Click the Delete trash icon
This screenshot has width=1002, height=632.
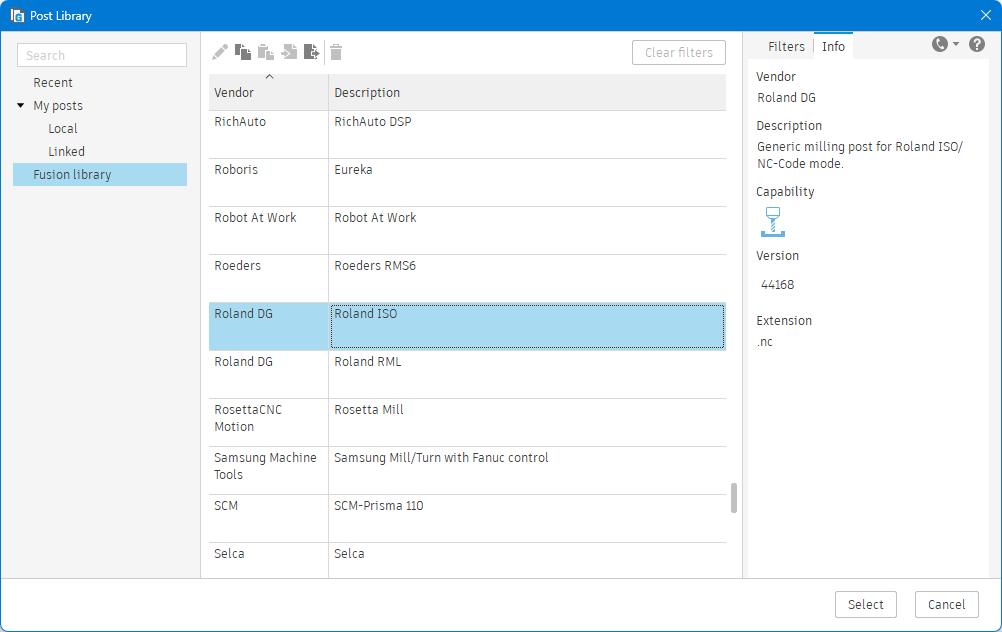pos(336,52)
